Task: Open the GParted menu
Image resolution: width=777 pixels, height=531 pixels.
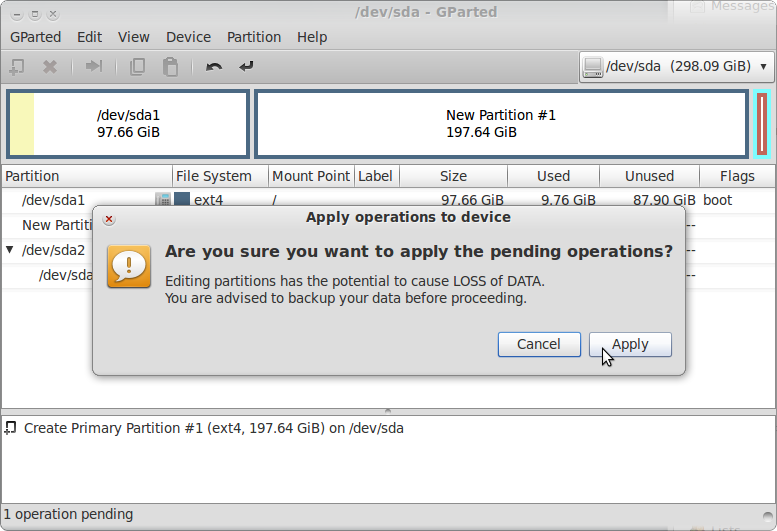Action: [x=36, y=37]
